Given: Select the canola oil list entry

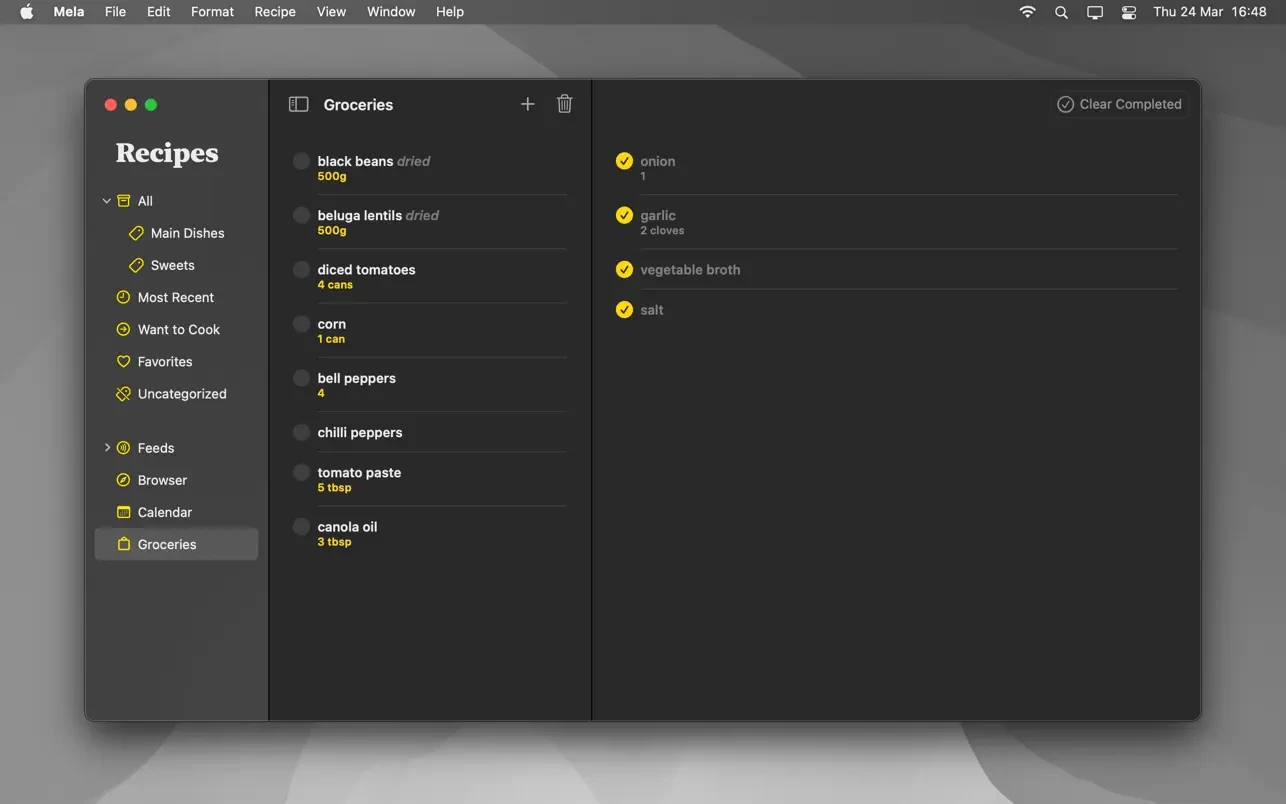Looking at the screenshot, I should click(347, 527).
